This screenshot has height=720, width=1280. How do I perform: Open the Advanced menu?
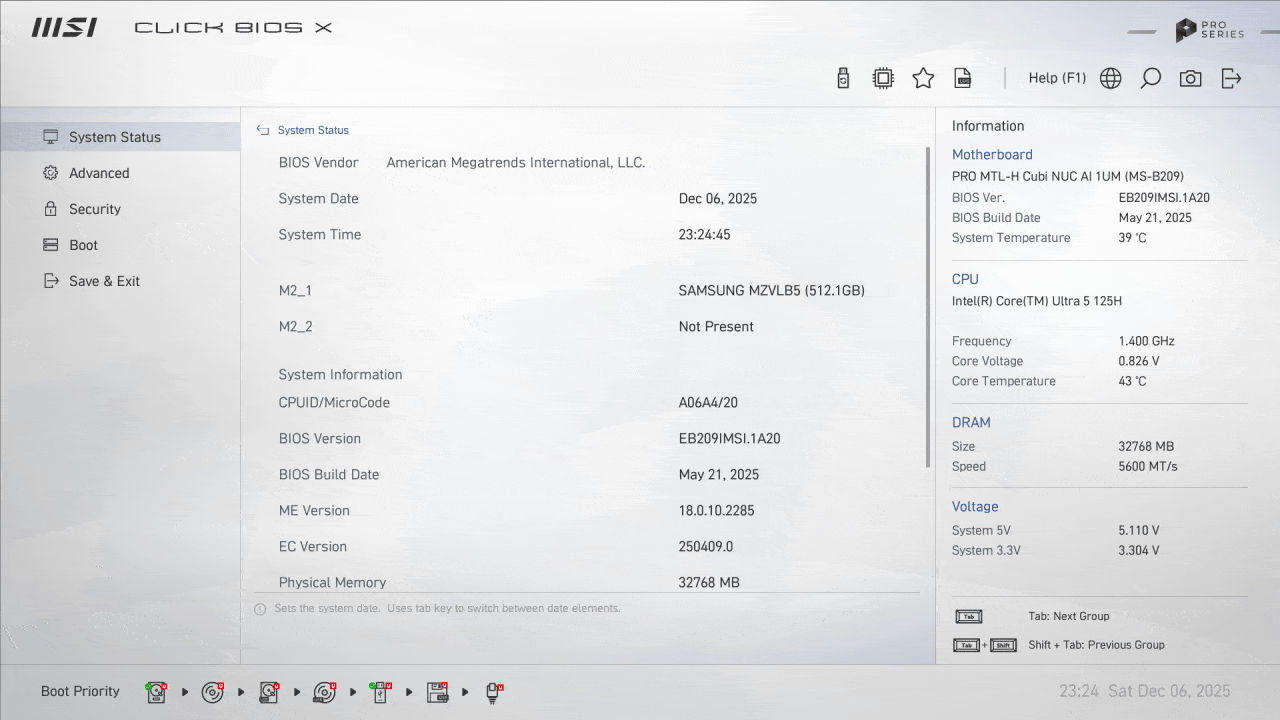pyautogui.click(x=99, y=173)
